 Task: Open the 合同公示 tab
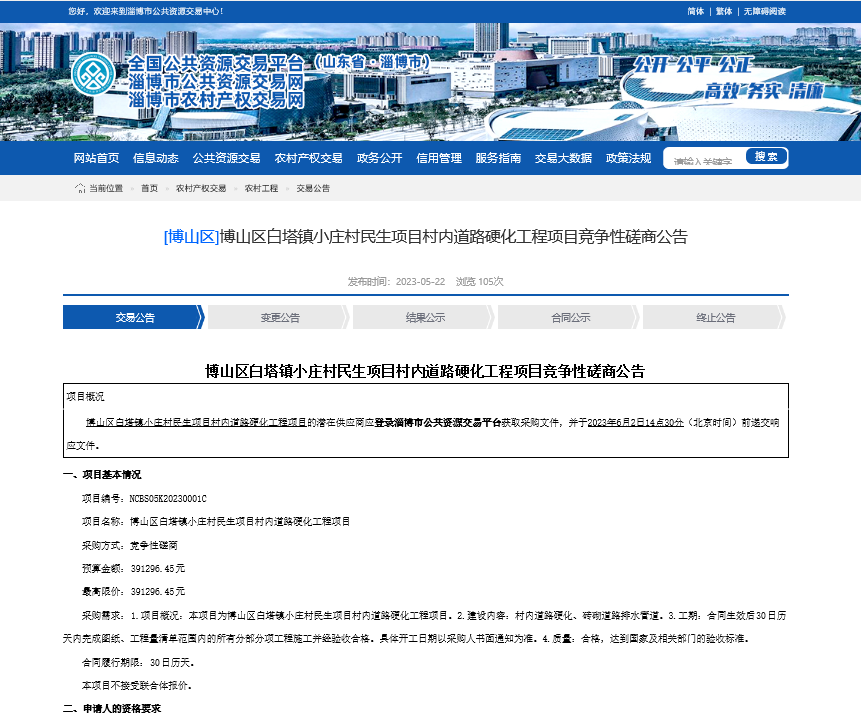[570, 318]
